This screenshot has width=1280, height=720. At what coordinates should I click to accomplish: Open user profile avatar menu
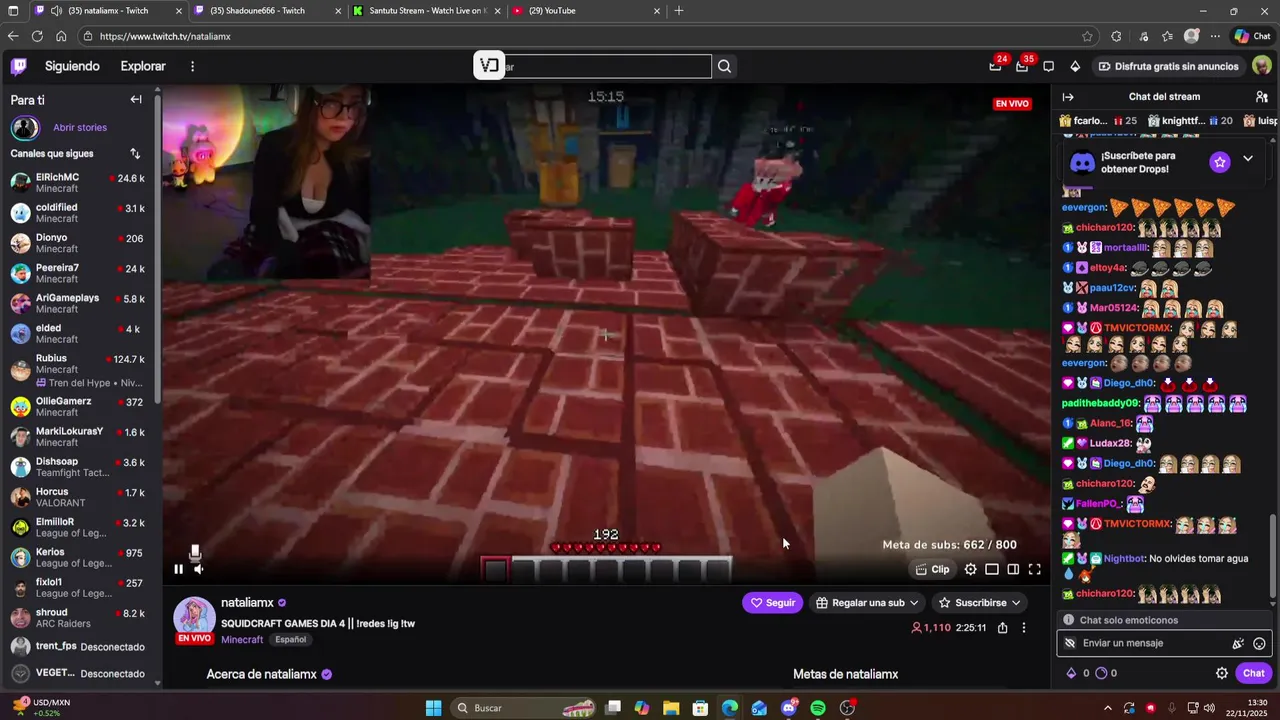[x=1261, y=66]
